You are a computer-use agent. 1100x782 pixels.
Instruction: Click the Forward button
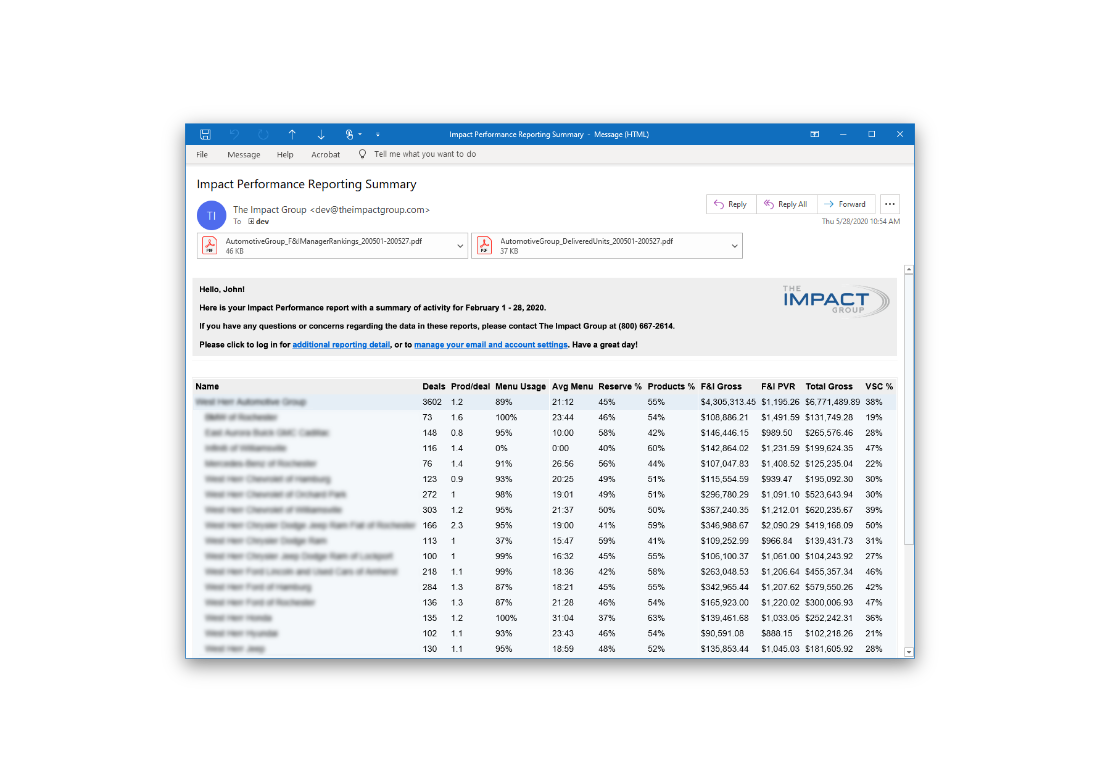pos(846,204)
